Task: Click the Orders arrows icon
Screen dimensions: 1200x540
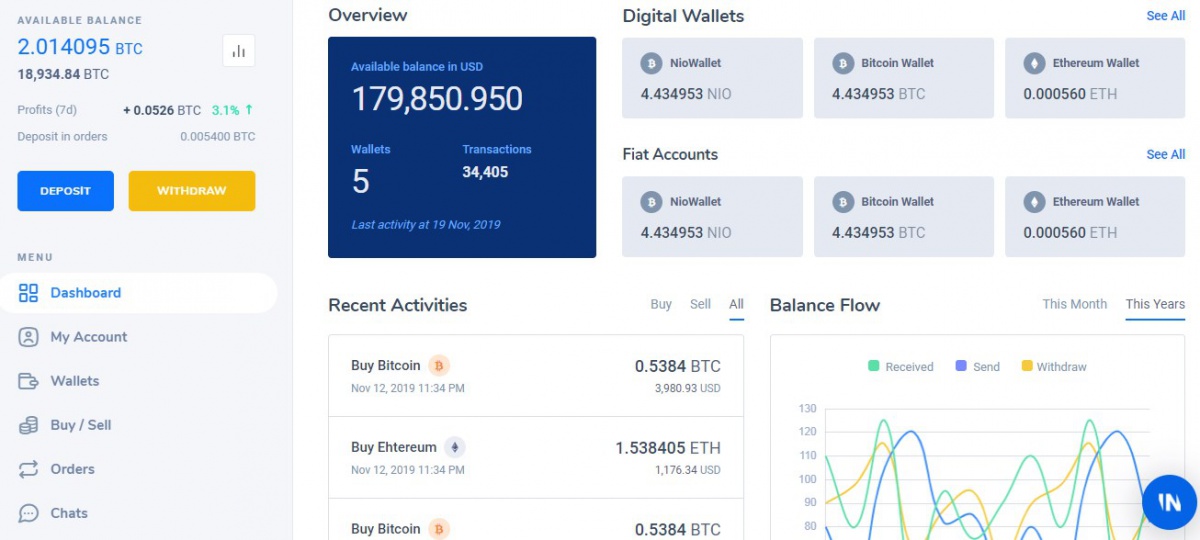Action: coord(29,469)
